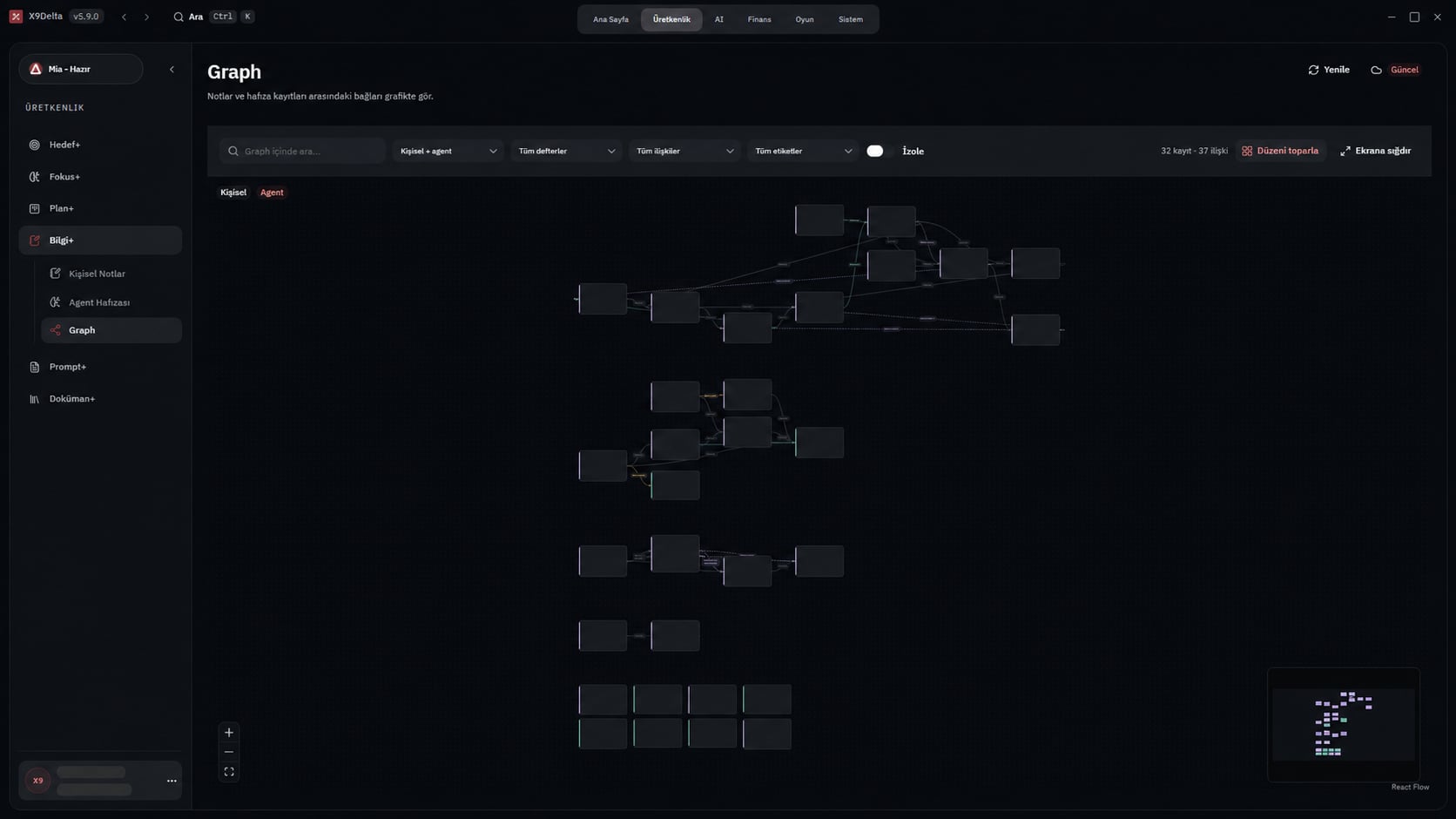This screenshot has height=819, width=1456.
Task: Open the Tüm ilişkiler dropdown
Action: tap(684, 151)
